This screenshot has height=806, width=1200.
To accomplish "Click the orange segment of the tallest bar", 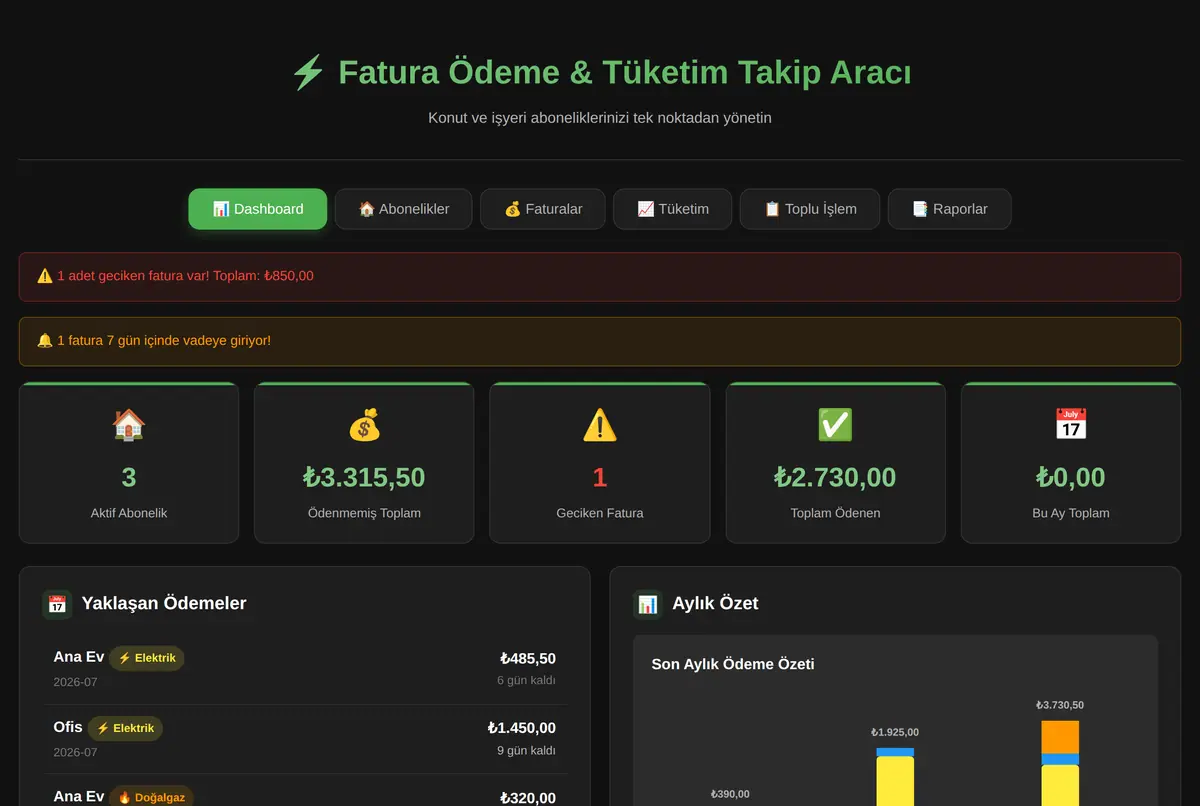I will [1060, 737].
